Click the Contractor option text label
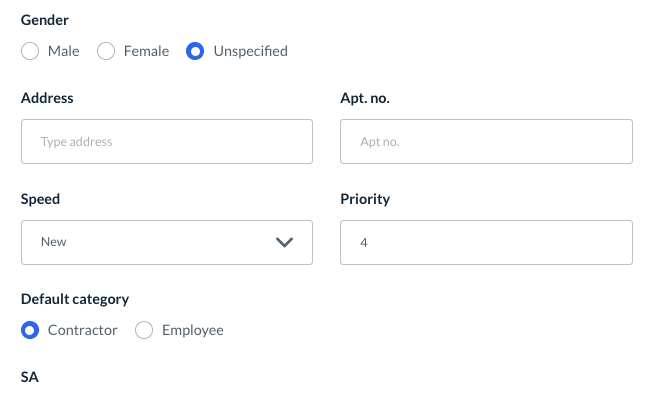This screenshot has width=656, height=401. (x=82, y=330)
